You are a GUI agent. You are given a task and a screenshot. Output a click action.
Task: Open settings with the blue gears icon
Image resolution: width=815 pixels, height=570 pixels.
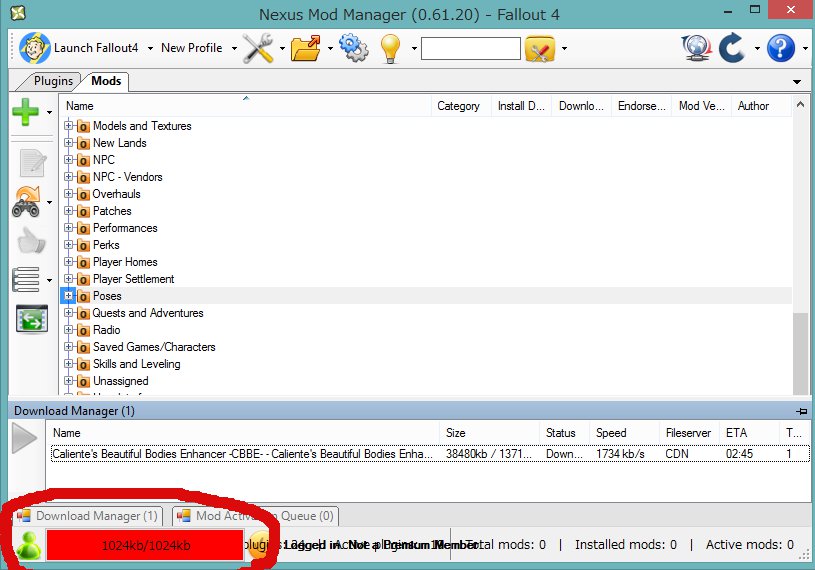[354, 48]
